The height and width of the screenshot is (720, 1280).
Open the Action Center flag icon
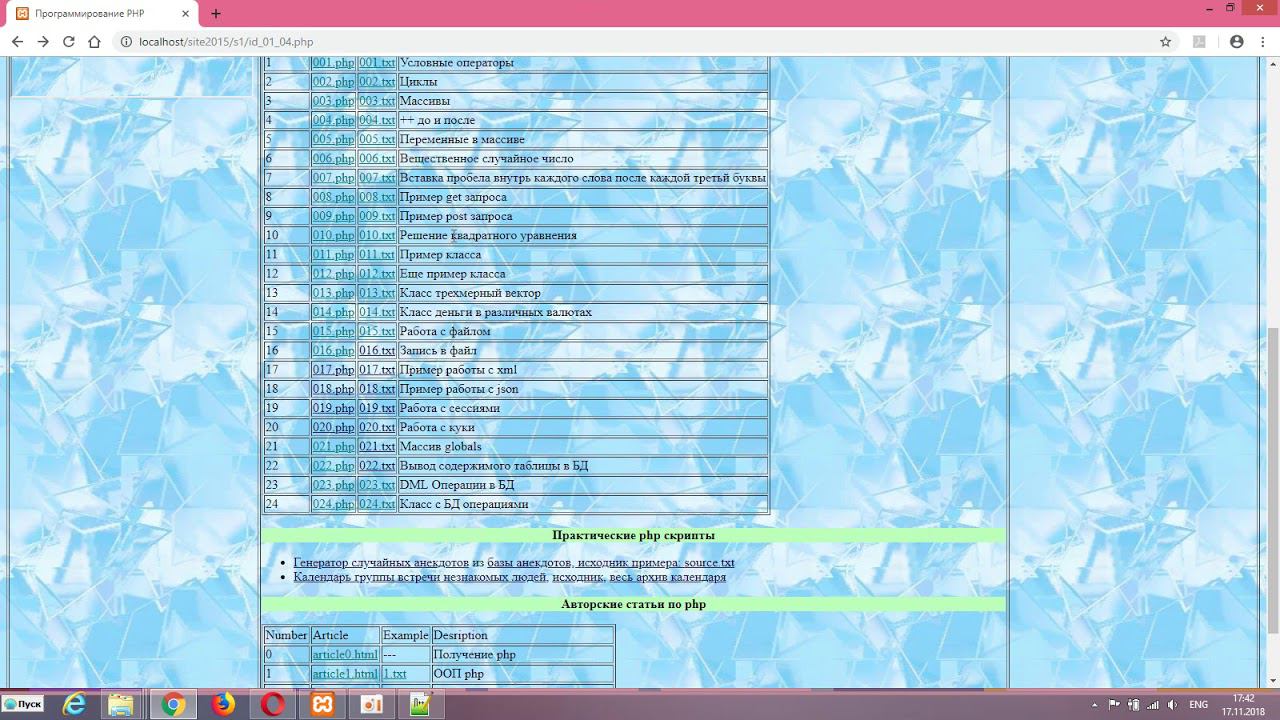pyautogui.click(x=1115, y=705)
